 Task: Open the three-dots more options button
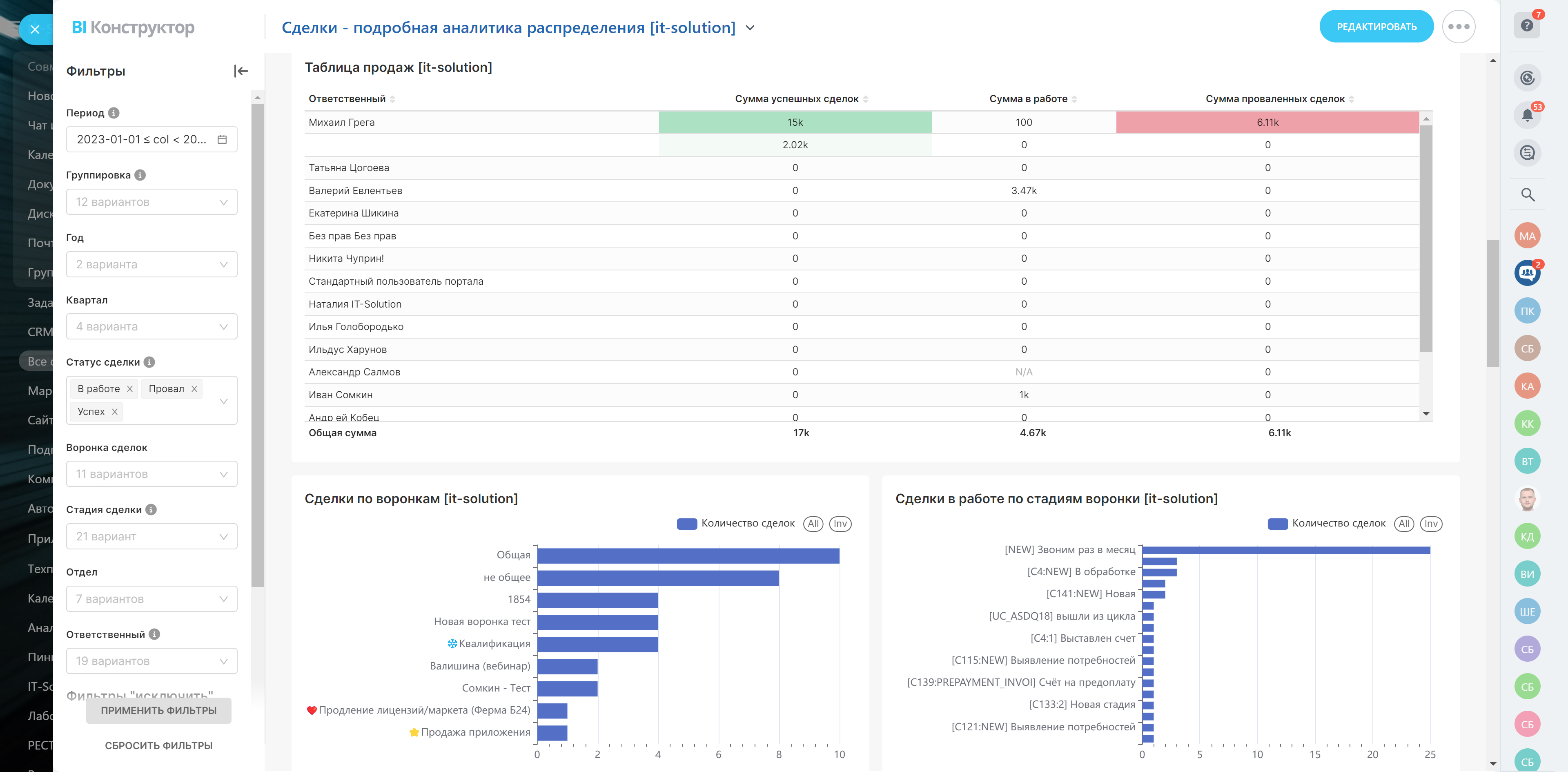(x=1459, y=27)
